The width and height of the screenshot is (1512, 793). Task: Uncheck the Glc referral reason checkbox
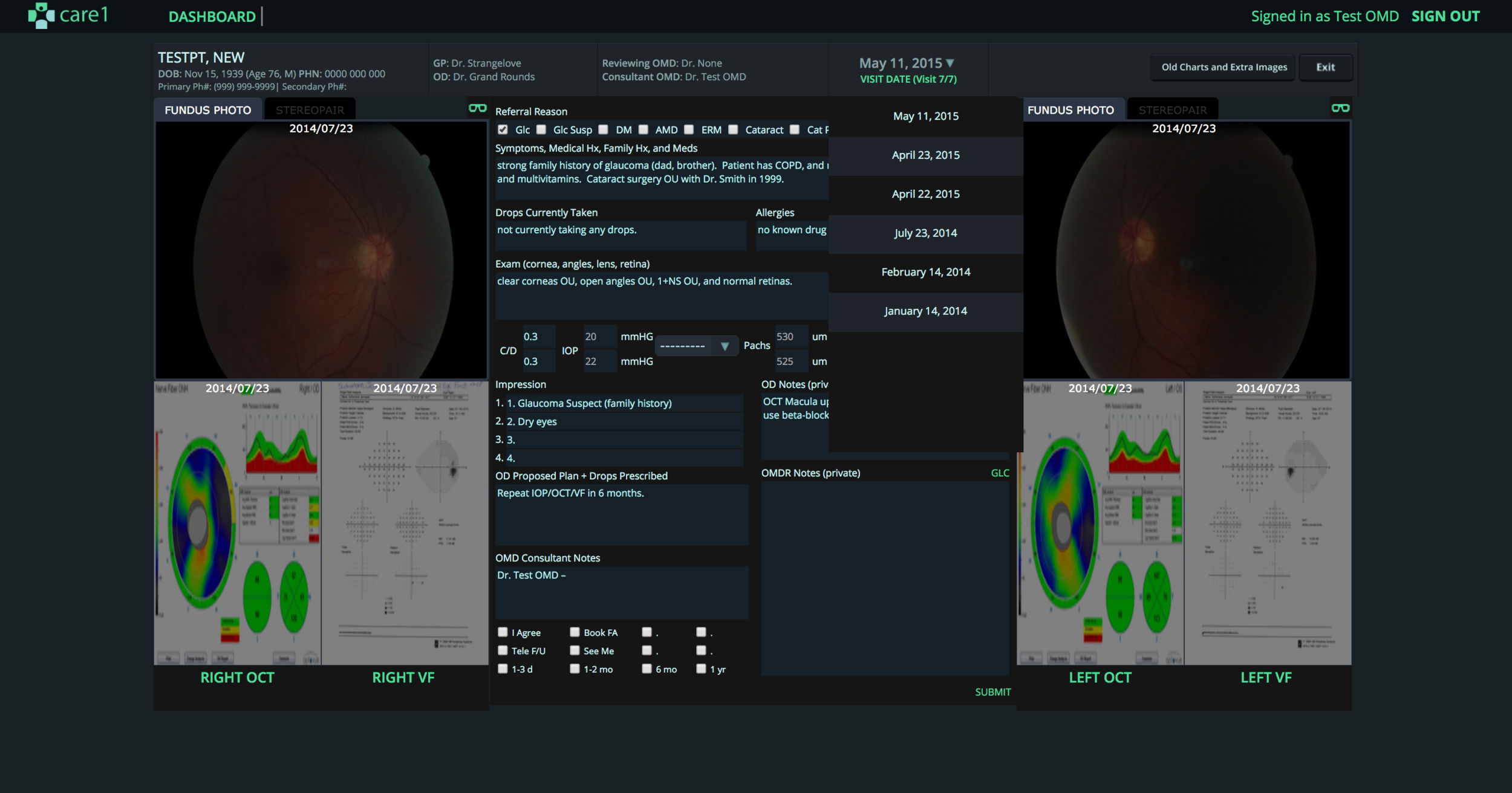click(503, 129)
